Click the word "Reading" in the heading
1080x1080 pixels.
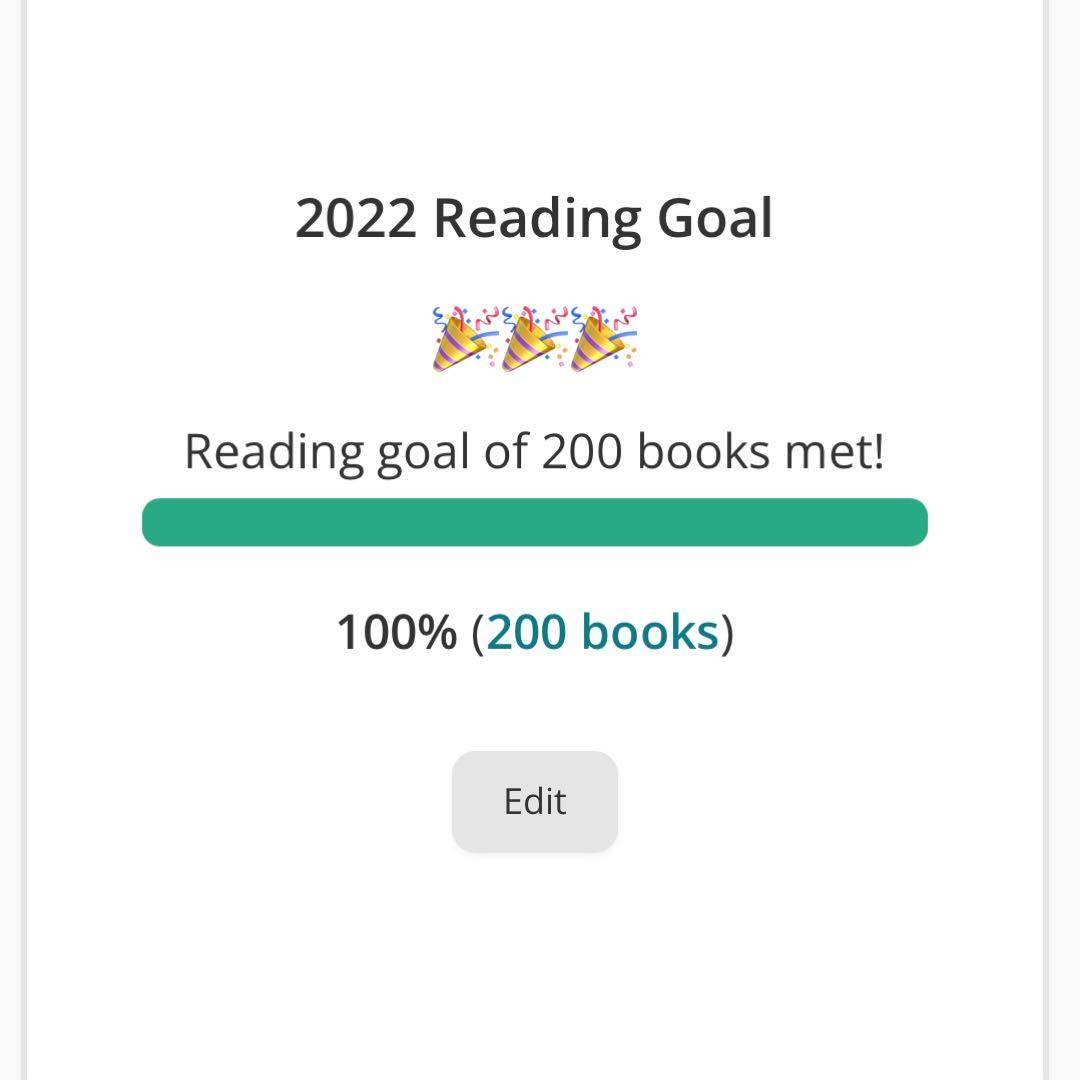click(x=535, y=218)
